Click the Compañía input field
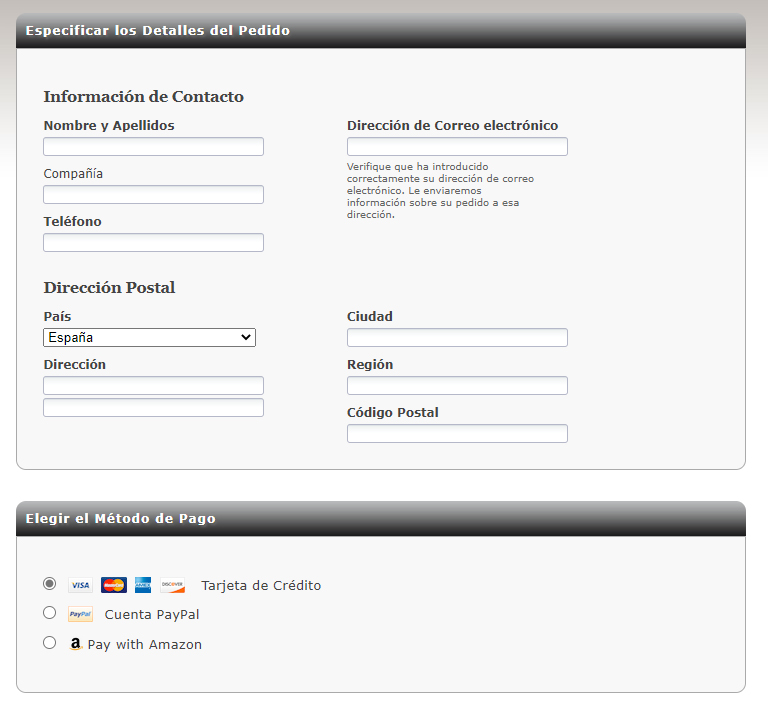768x710 pixels. (x=153, y=195)
